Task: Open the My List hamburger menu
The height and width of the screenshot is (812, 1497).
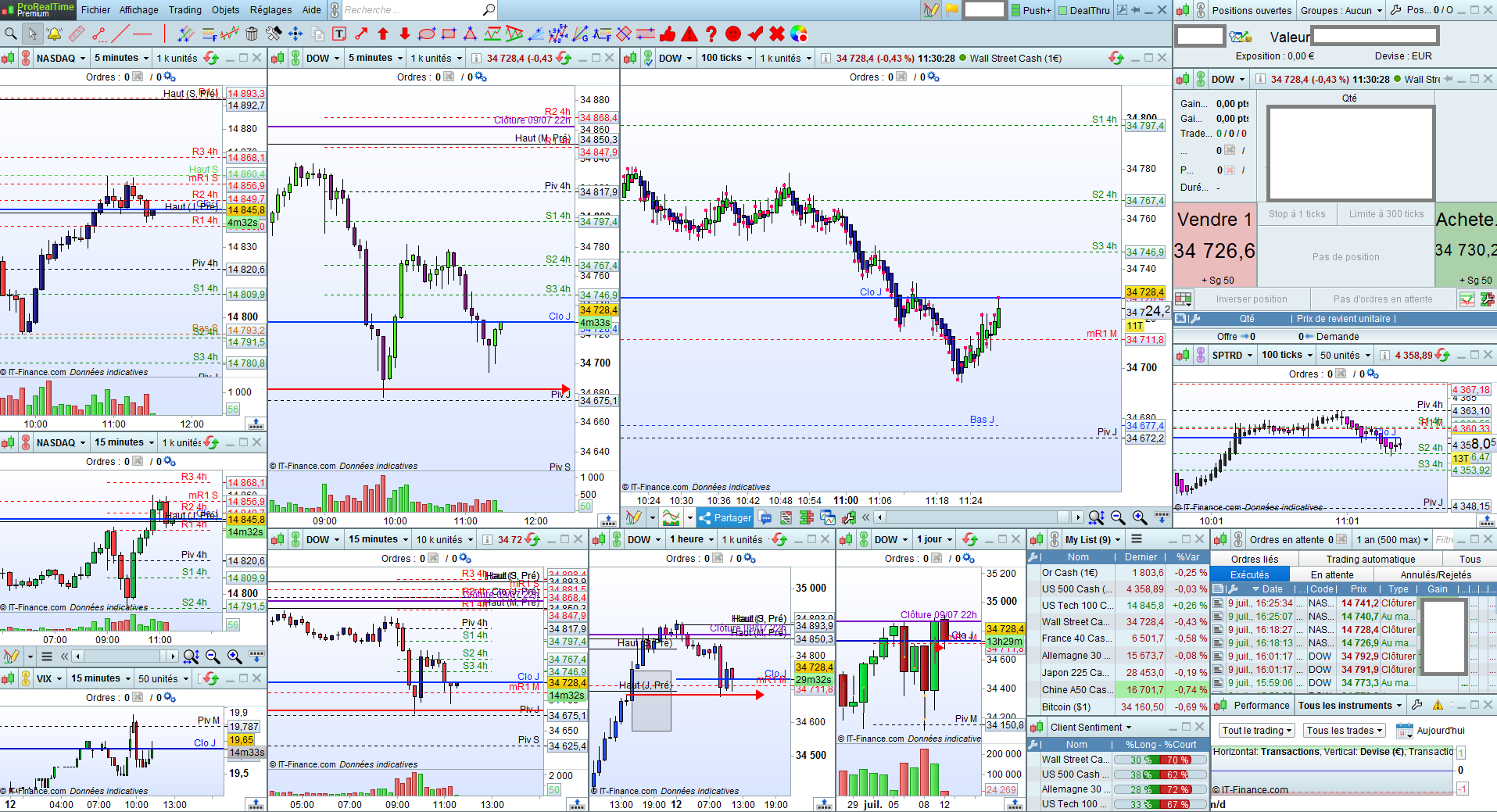Action: point(1137,539)
